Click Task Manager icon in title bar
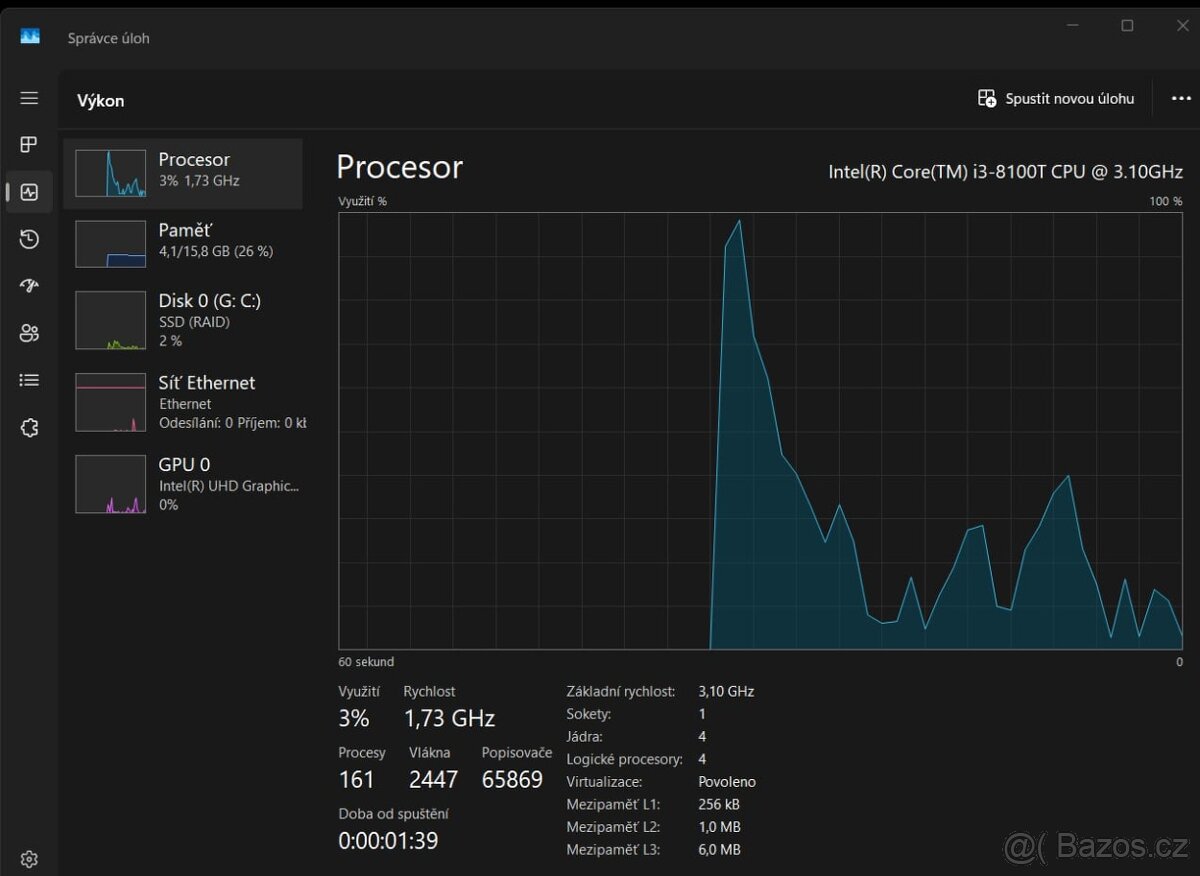 (30, 37)
